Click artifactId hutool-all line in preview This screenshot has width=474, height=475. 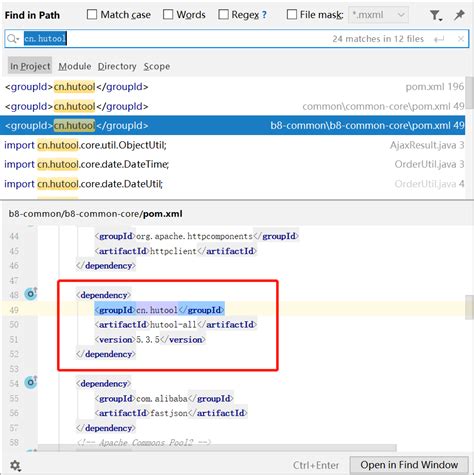click(176, 325)
